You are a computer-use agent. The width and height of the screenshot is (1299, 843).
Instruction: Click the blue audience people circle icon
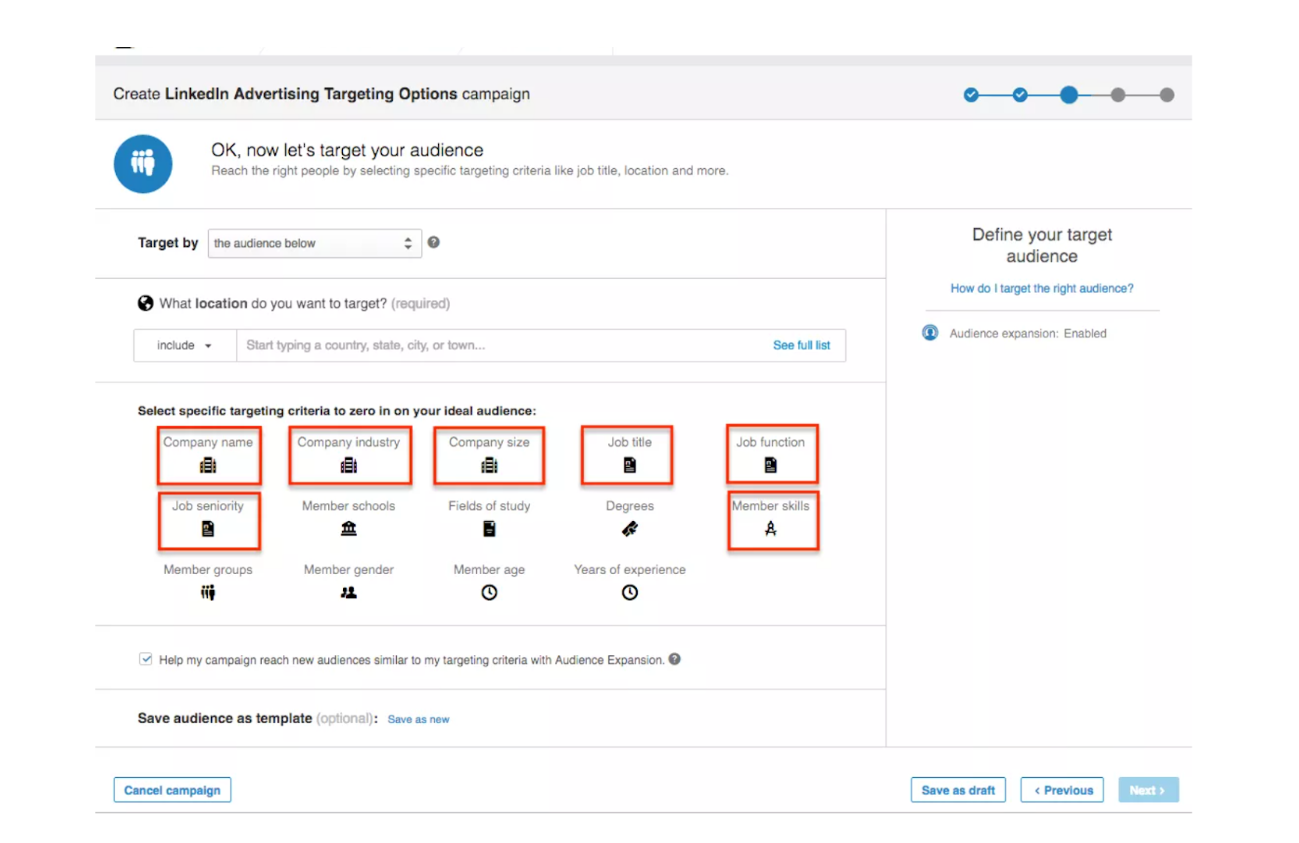[x=143, y=164]
